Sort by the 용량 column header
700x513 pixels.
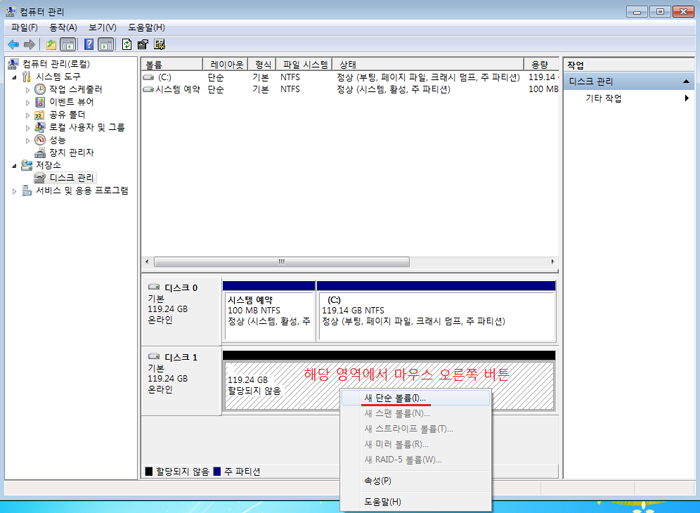(541, 64)
